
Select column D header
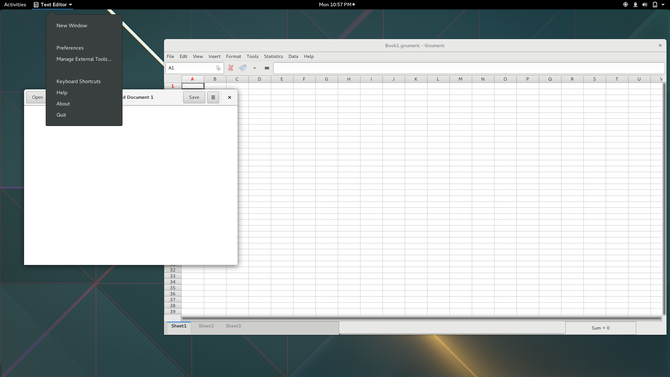tap(259, 79)
